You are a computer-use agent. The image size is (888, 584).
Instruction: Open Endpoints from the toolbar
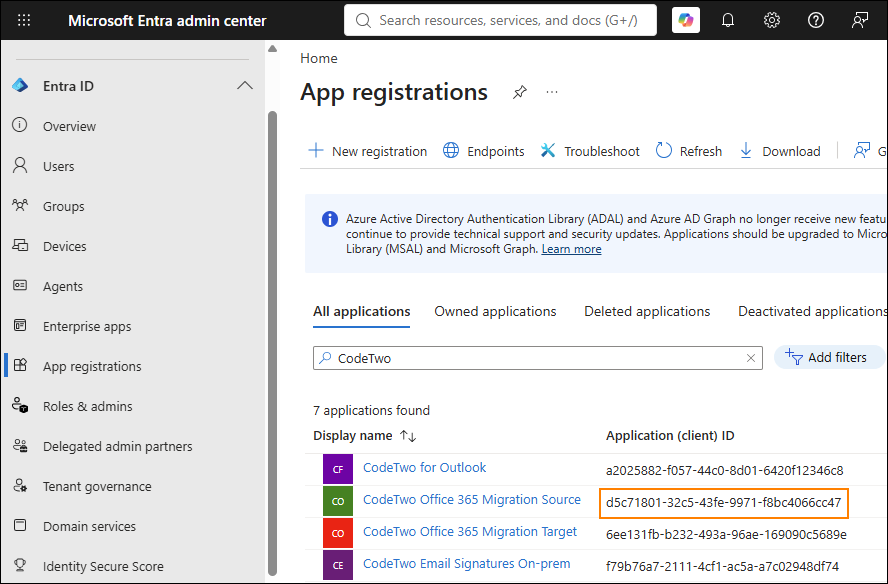point(483,151)
